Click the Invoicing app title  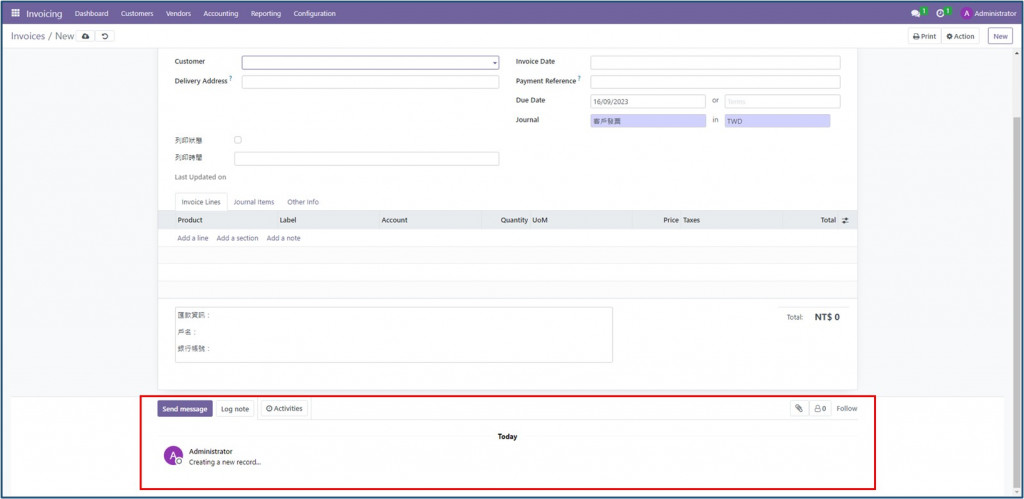(44, 13)
